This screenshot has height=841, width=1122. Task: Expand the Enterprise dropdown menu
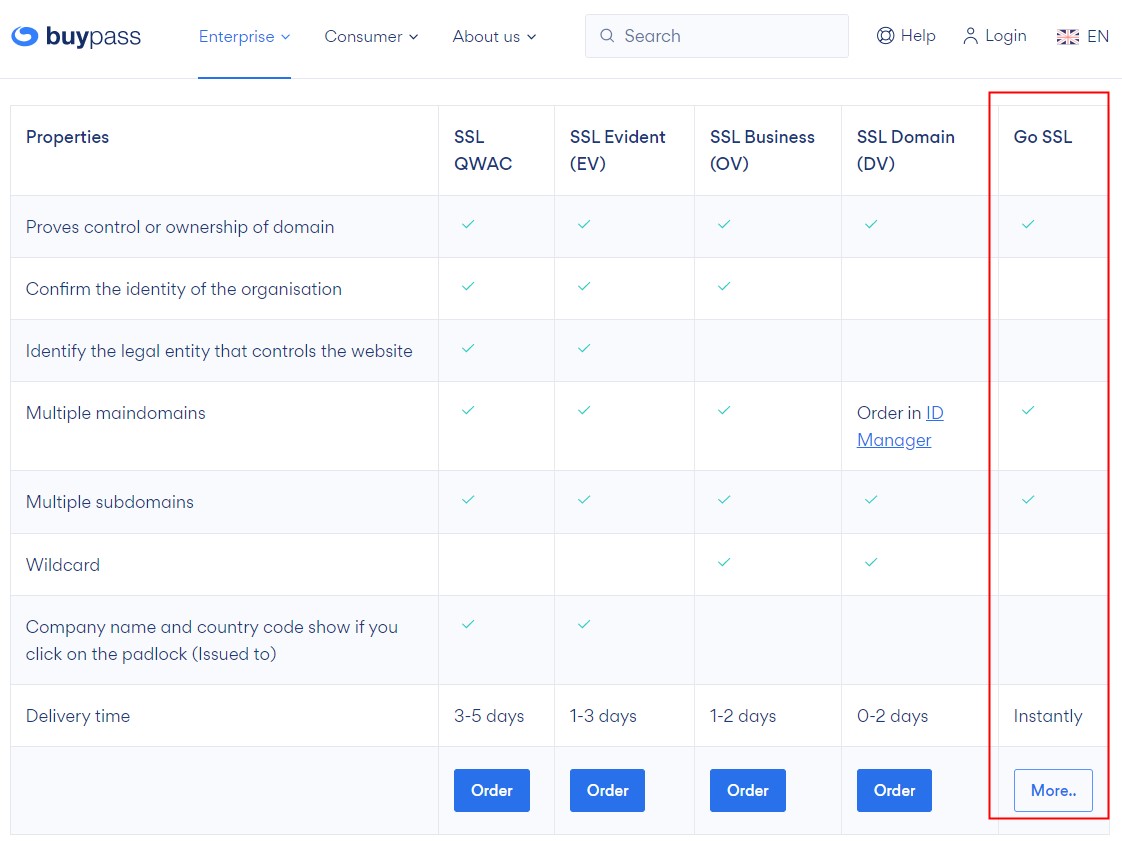(x=244, y=37)
